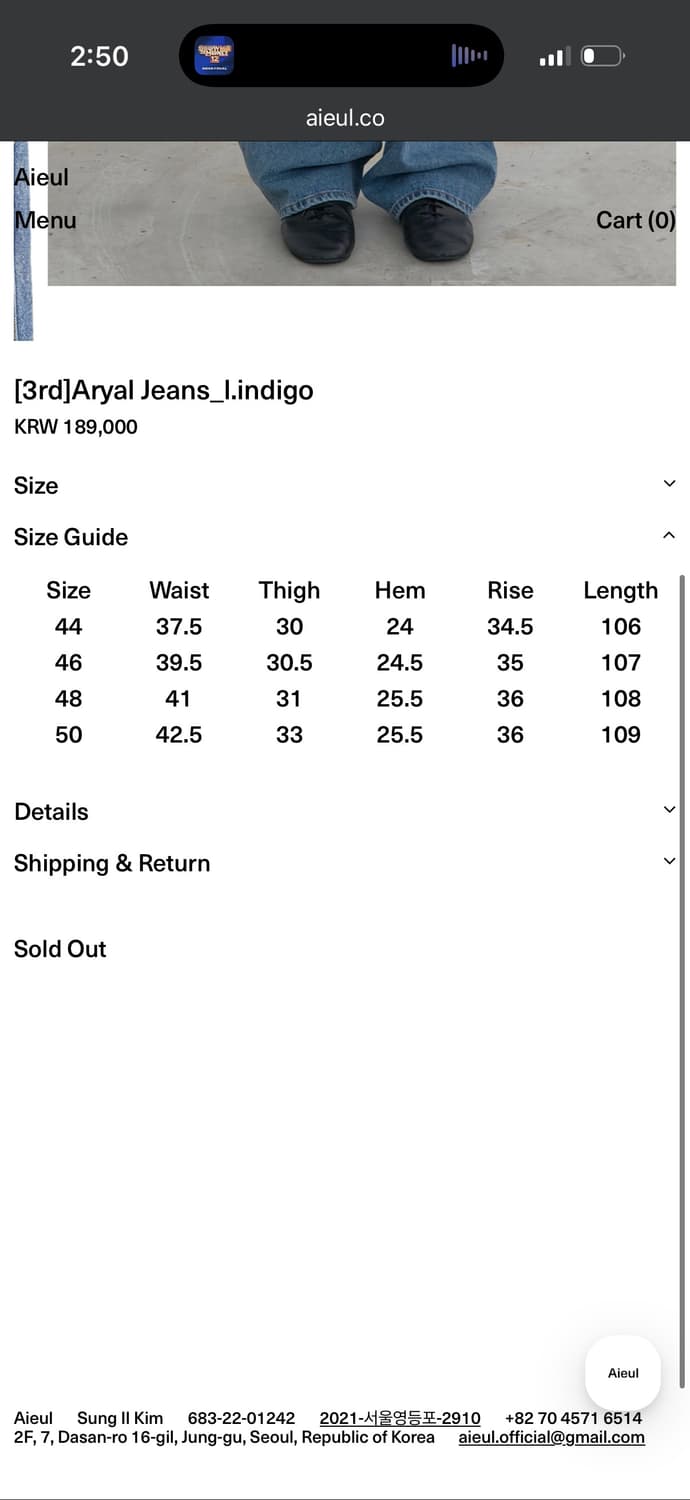Collapse the Size Guide section
The height and width of the screenshot is (1500, 690).
click(669, 536)
